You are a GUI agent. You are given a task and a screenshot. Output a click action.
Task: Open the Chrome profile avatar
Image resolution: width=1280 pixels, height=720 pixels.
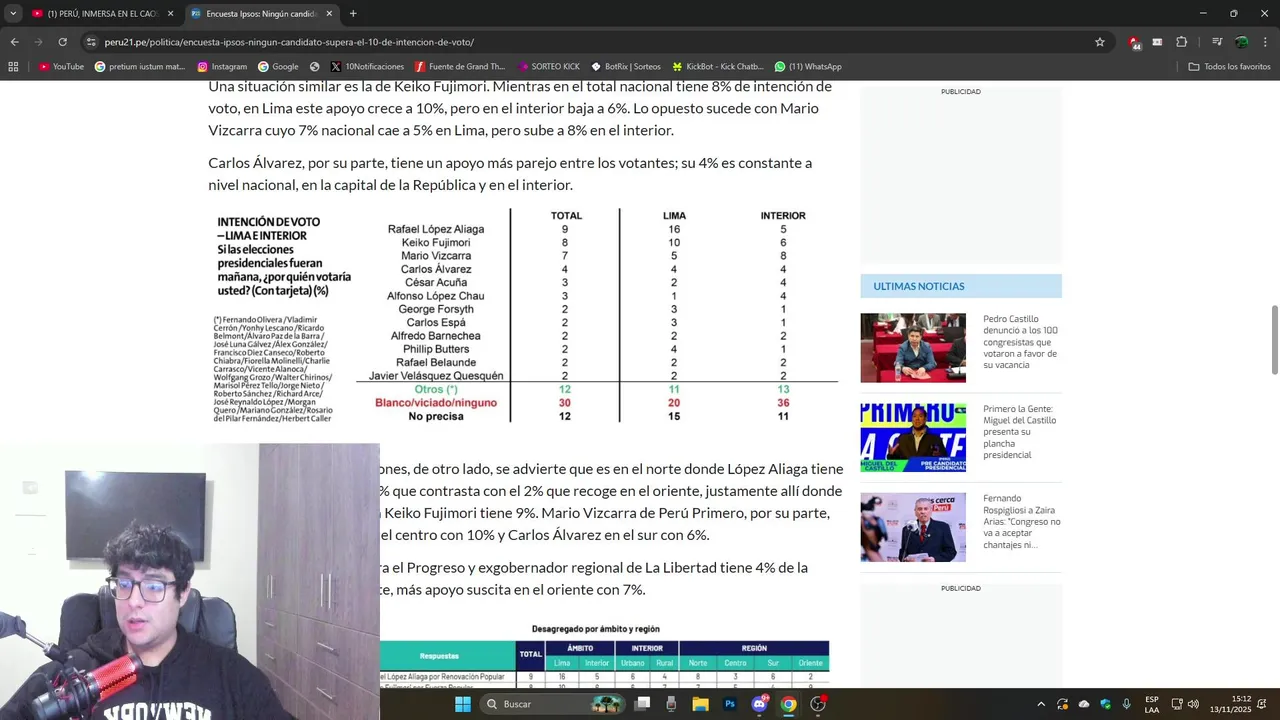[1241, 42]
